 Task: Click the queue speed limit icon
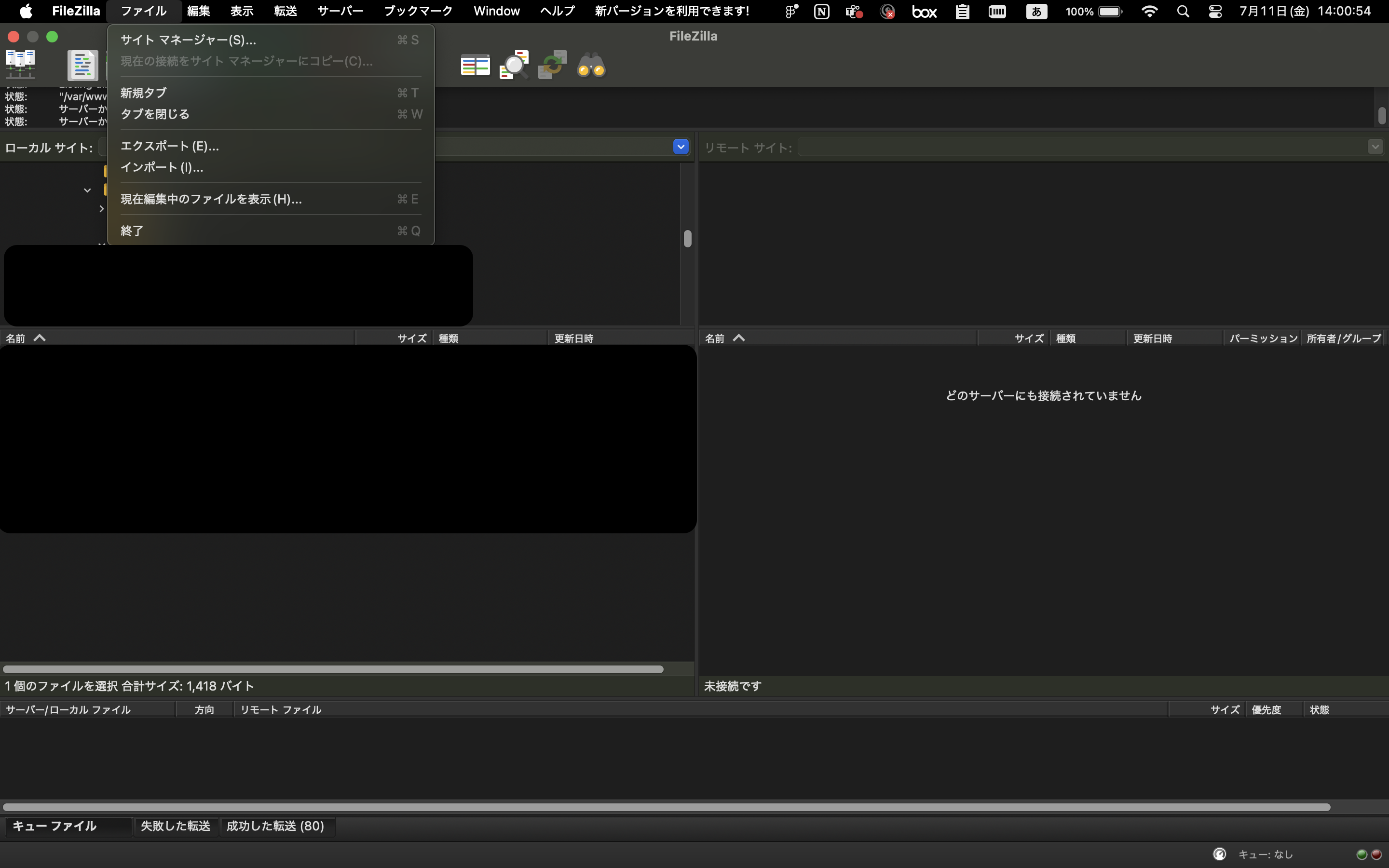click(x=1220, y=854)
